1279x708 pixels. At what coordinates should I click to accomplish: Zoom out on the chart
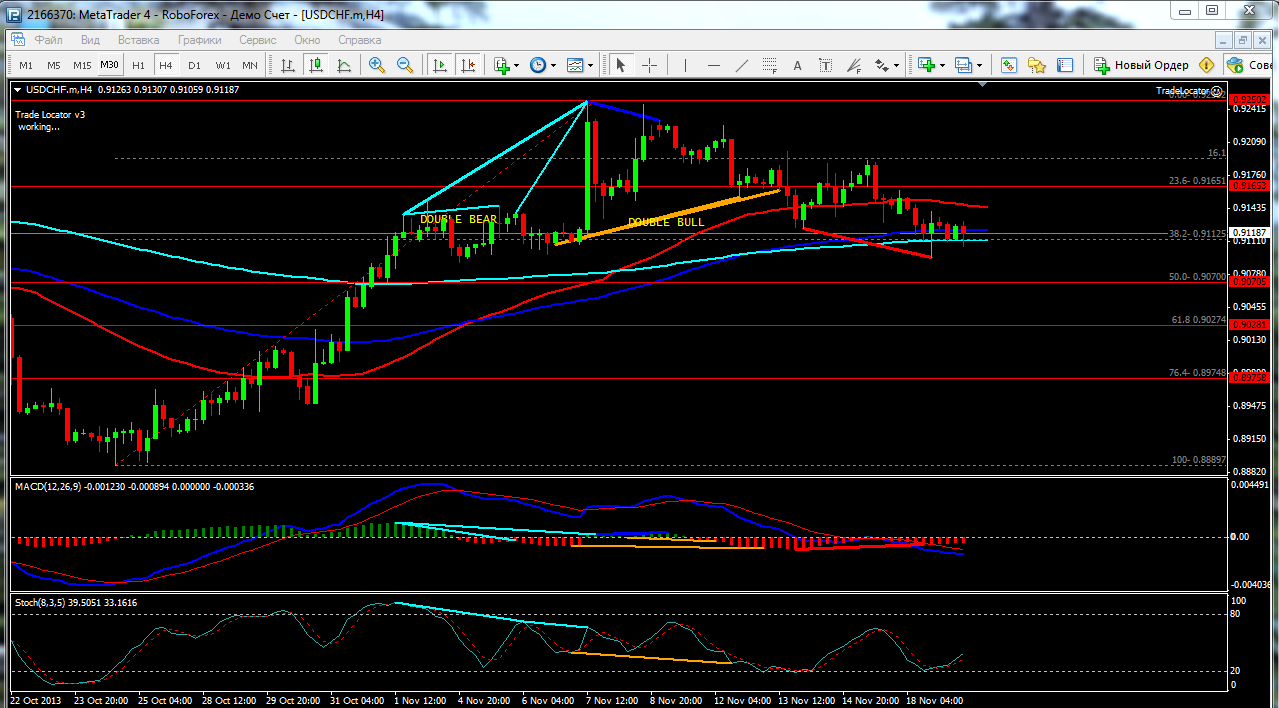tap(405, 65)
